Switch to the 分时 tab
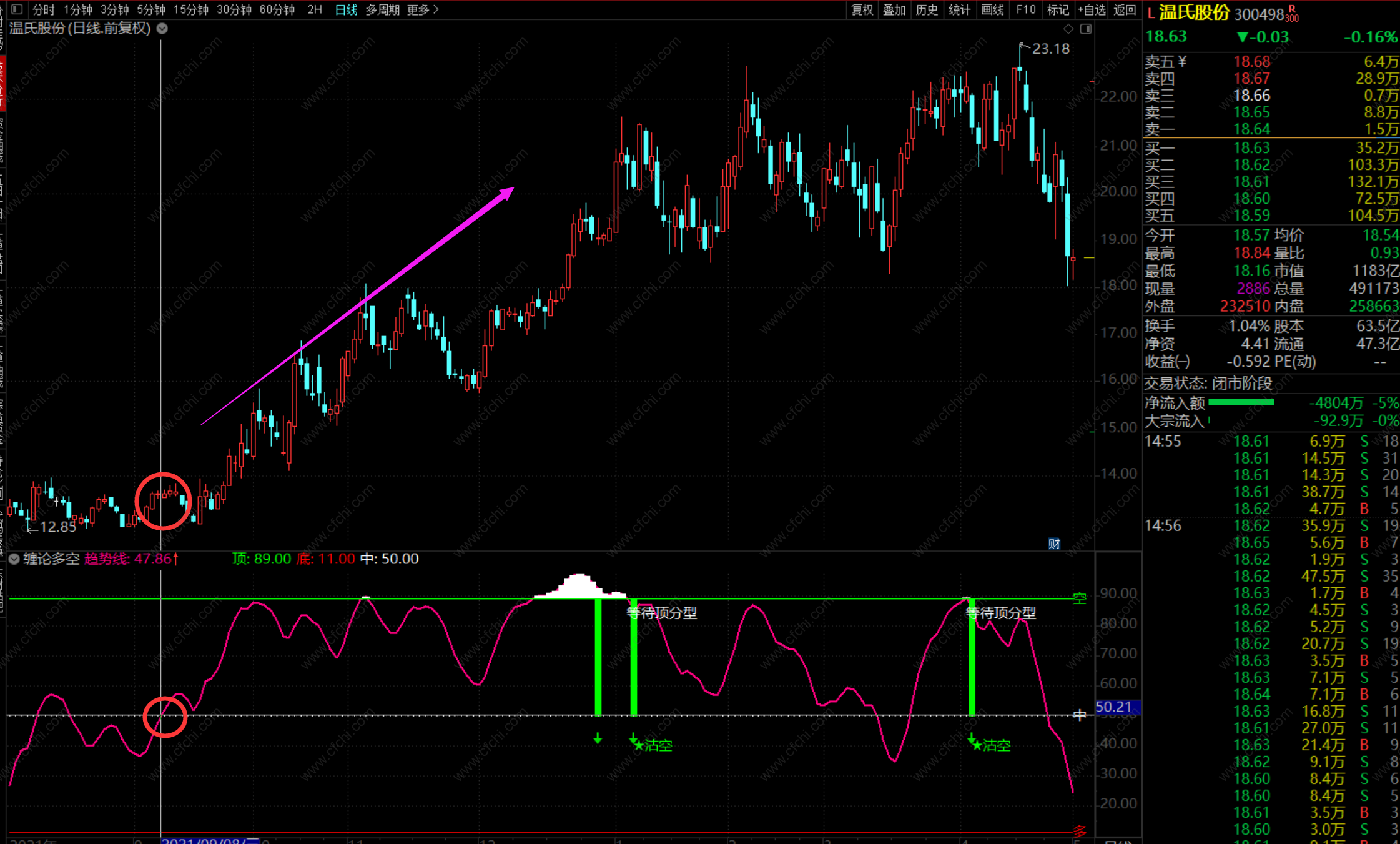 click(x=44, y=9)
